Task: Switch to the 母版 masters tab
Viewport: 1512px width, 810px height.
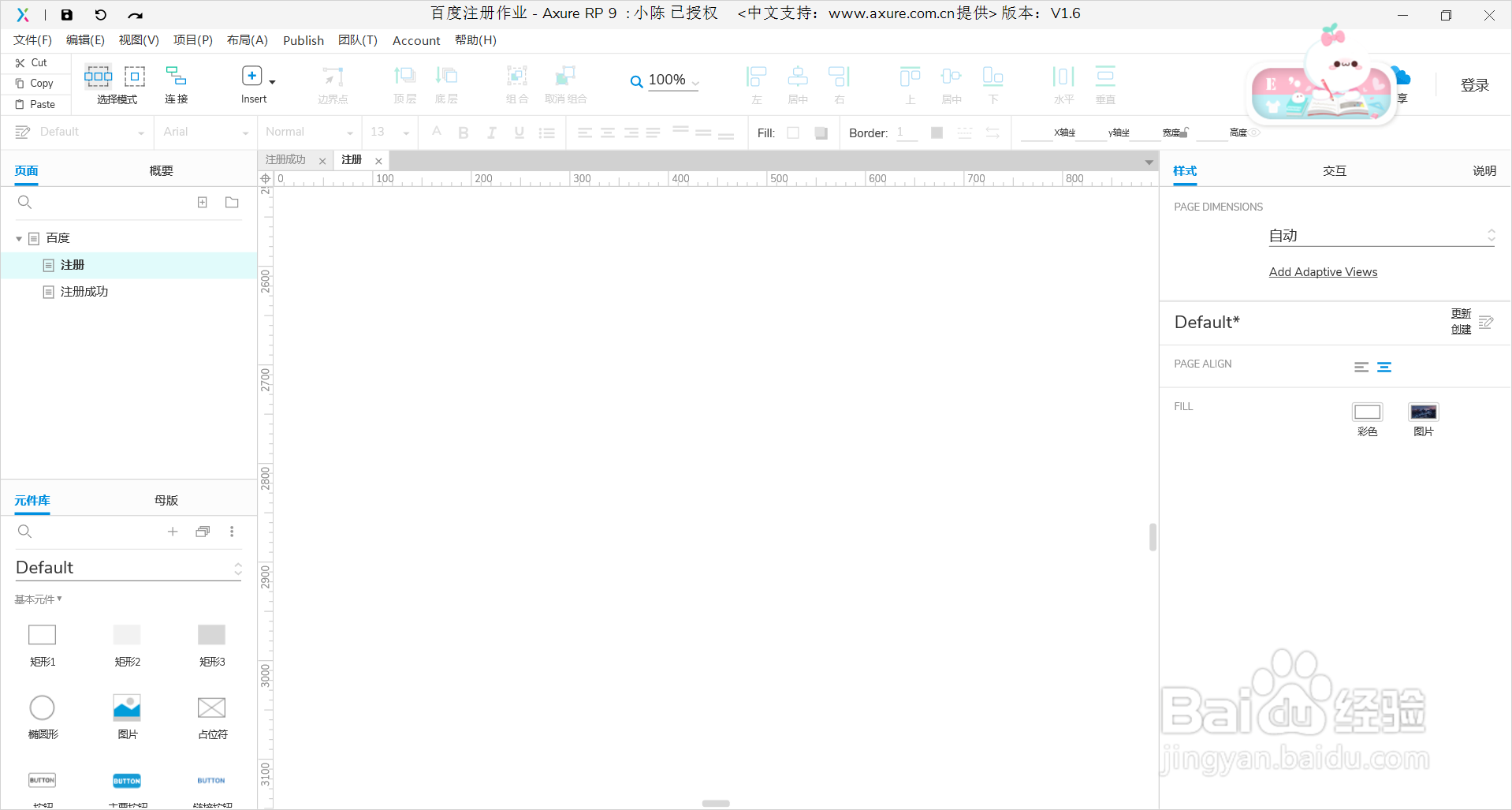Action: 166,500
